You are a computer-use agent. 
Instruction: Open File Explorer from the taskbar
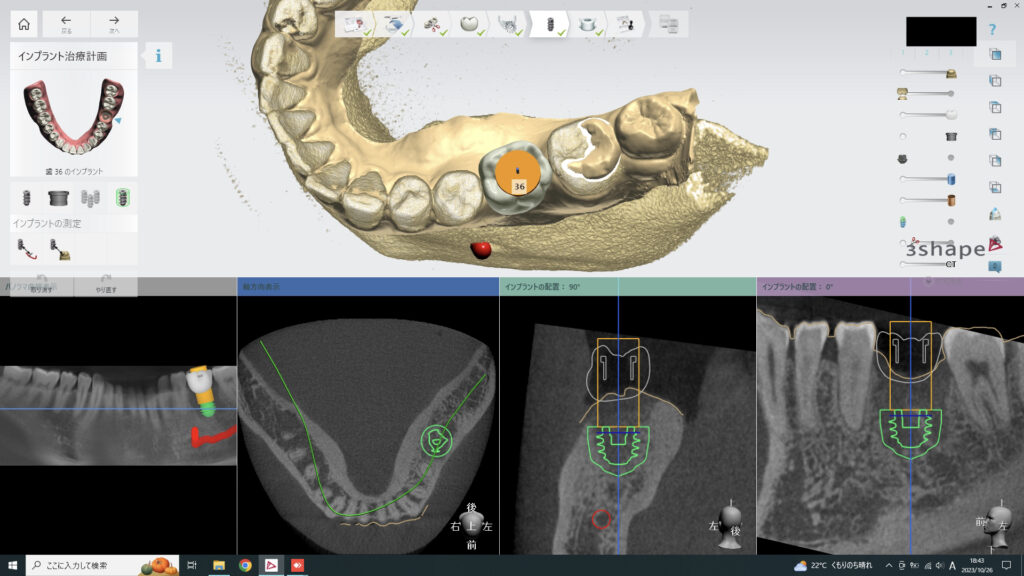[219, 566]
